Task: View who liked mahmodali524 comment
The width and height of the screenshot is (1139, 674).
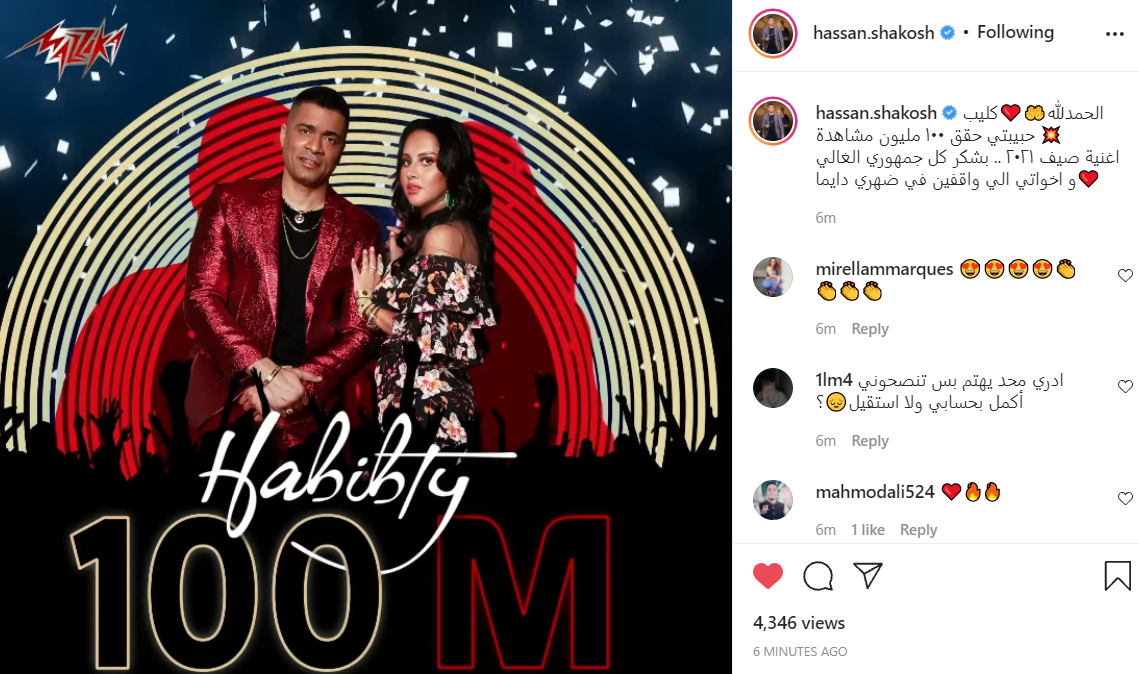Action: click(x=867, y=530)
